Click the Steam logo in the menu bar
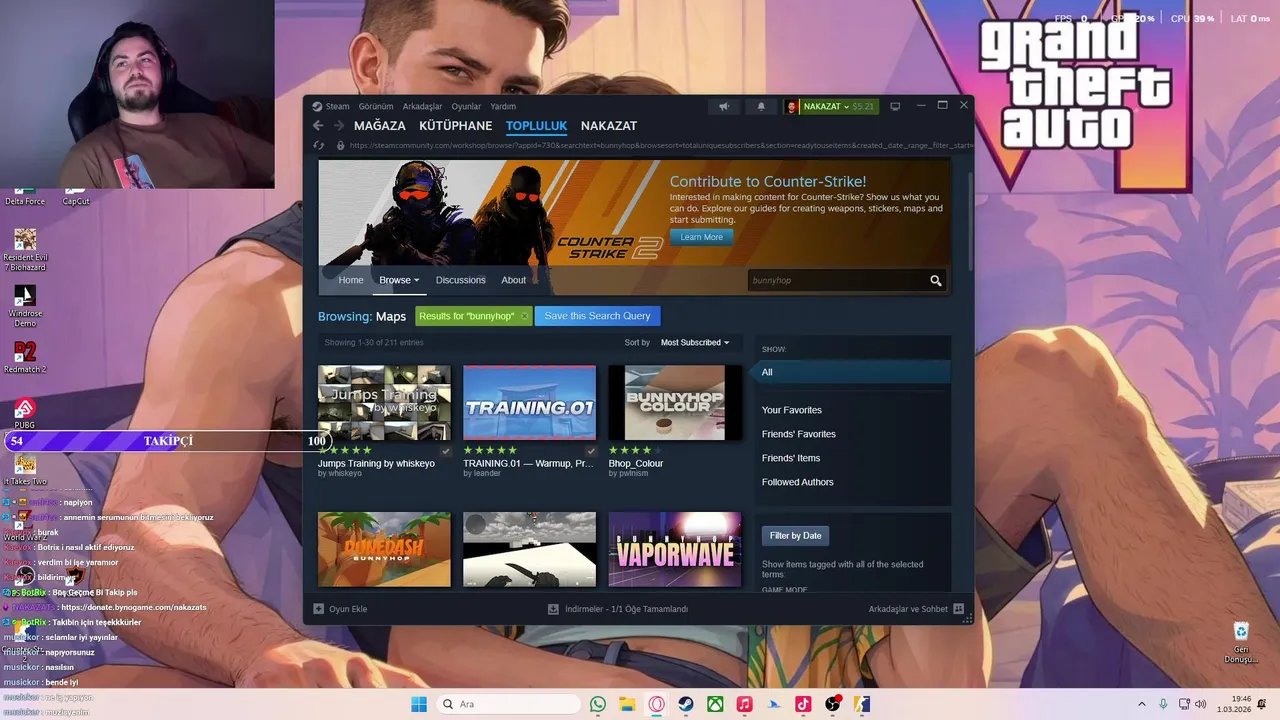 point(317,106)
